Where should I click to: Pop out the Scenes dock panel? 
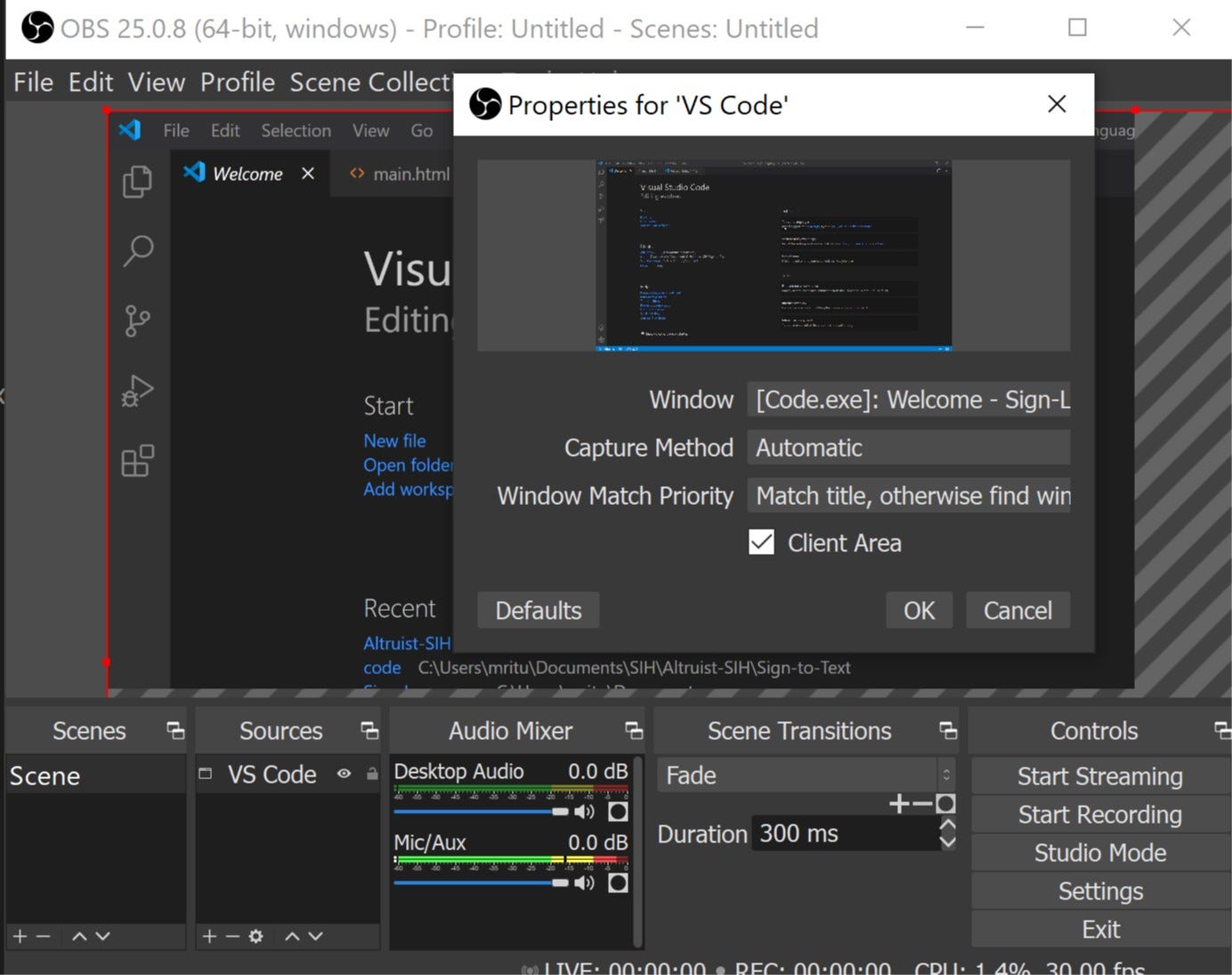click(175, 731)
